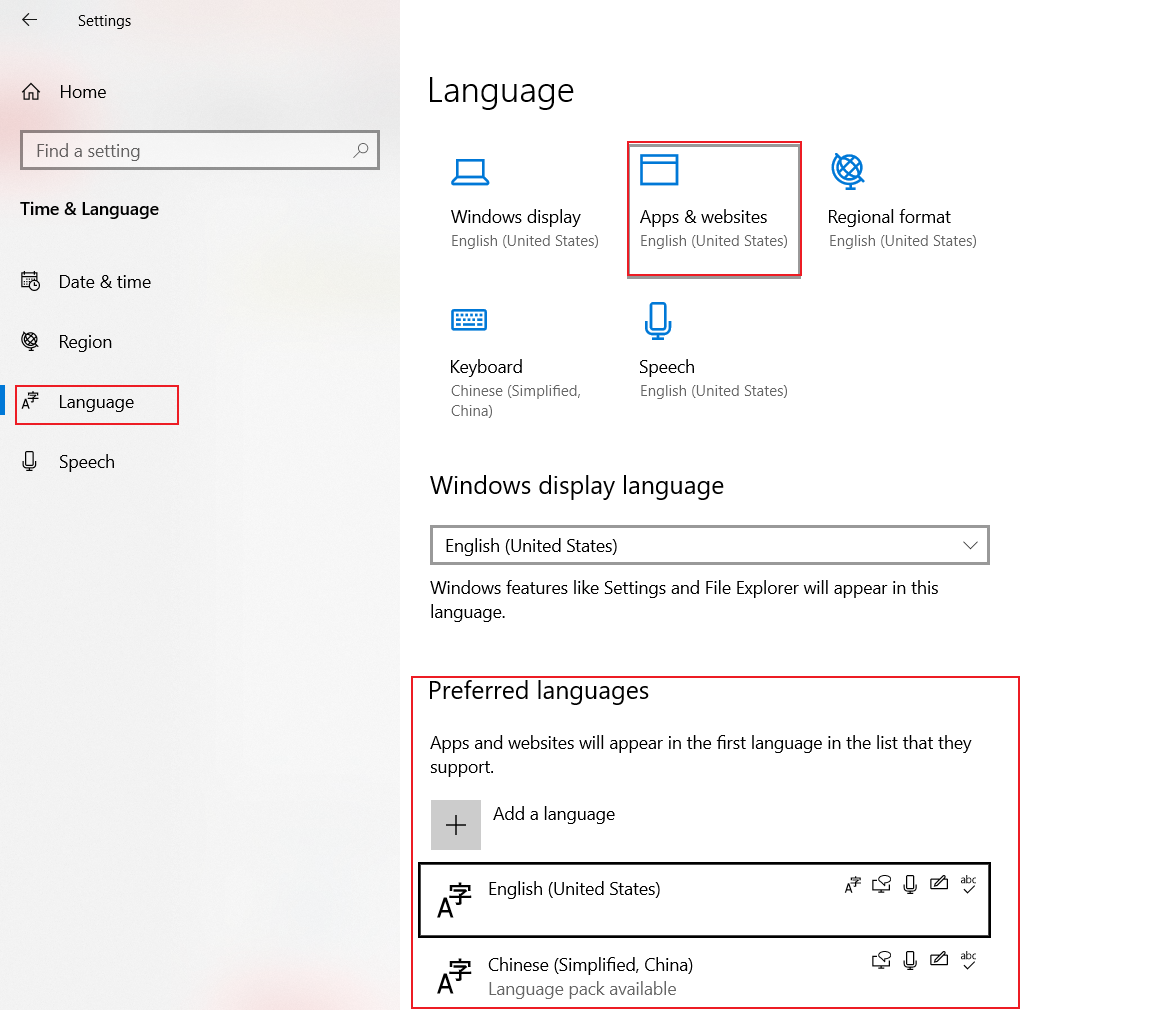Image resolution: width=1170 pixels, height=1010 pixels.
Task: Open the Apps & websites tile
Action: [x=714, y=209]
